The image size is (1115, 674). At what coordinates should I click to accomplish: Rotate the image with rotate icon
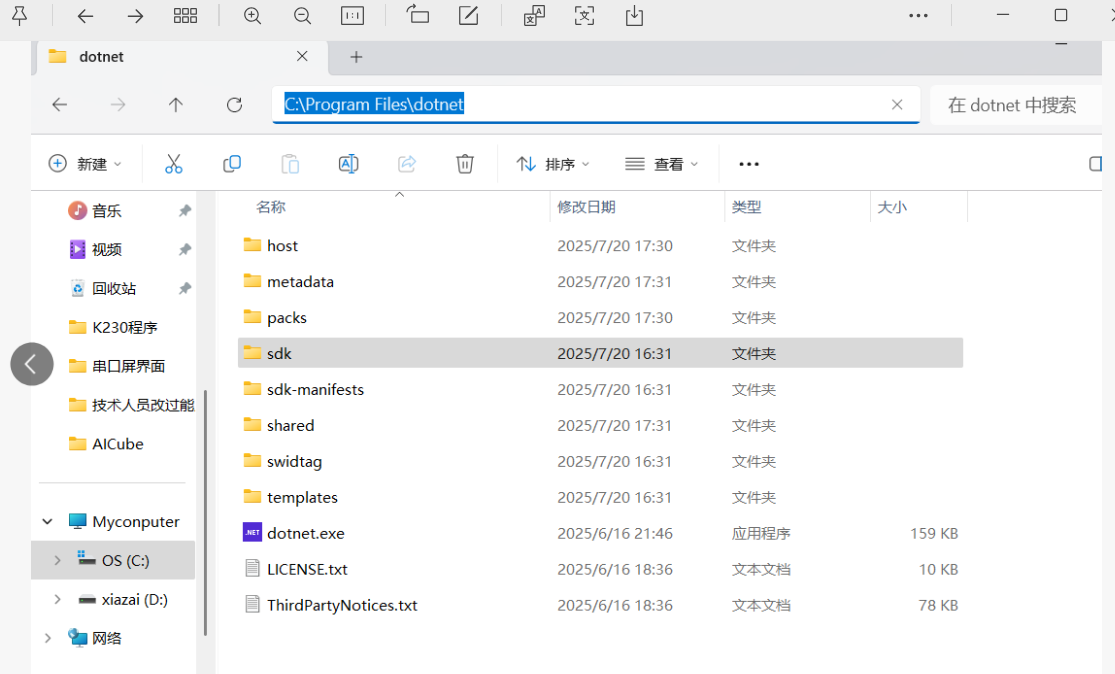click(x=418, y=15)
